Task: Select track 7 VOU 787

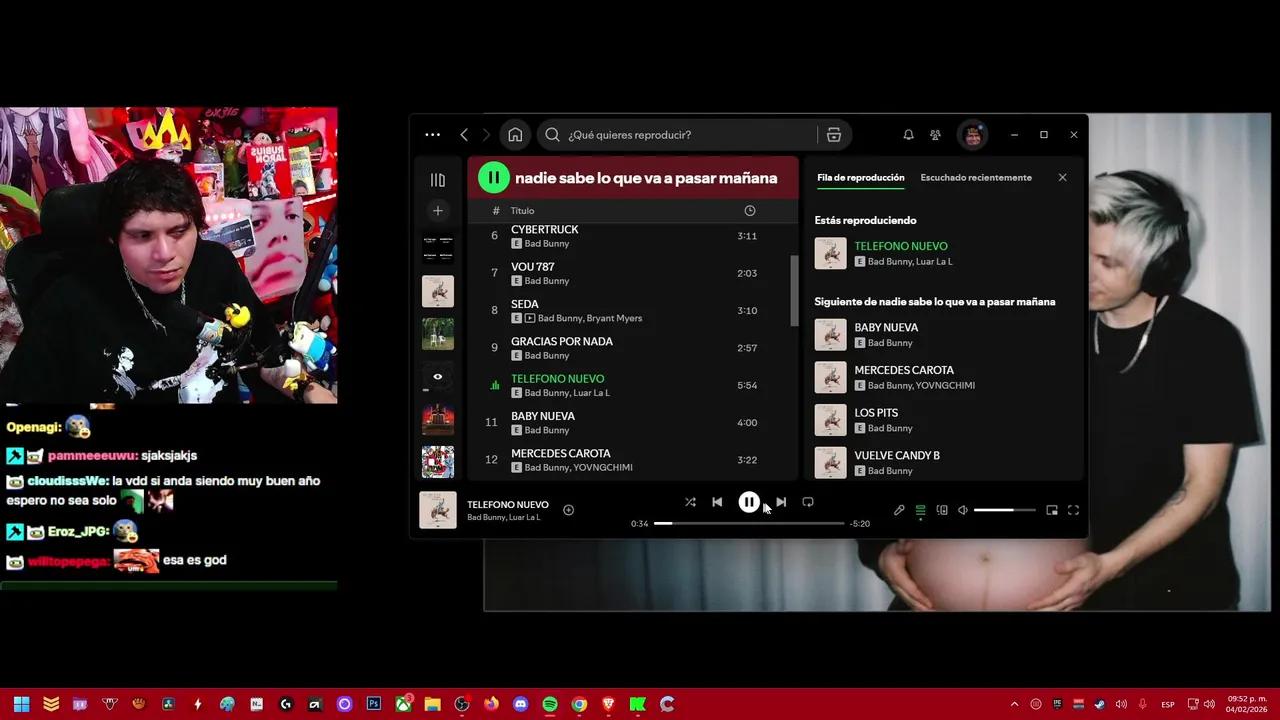Action: tap(631, 273)
